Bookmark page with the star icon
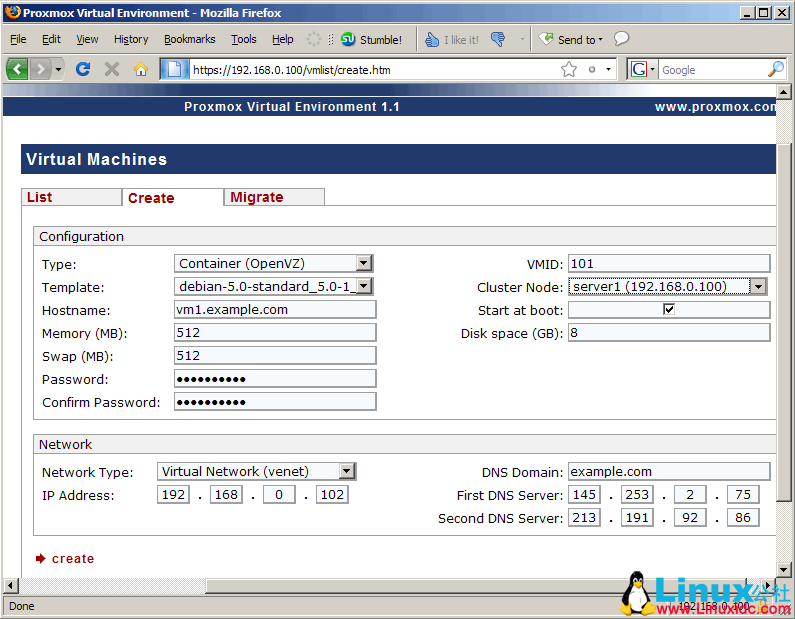 coord(569,69)
